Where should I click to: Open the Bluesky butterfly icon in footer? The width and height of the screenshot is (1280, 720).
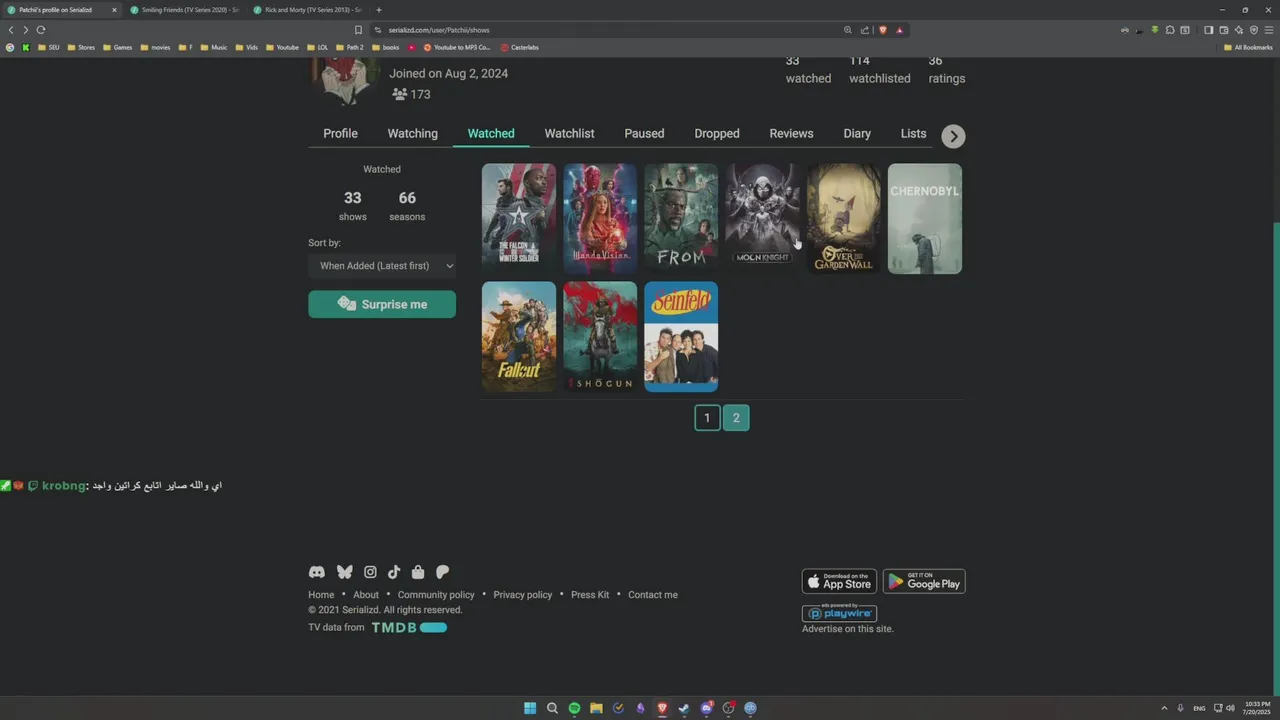tap(345, 572)
